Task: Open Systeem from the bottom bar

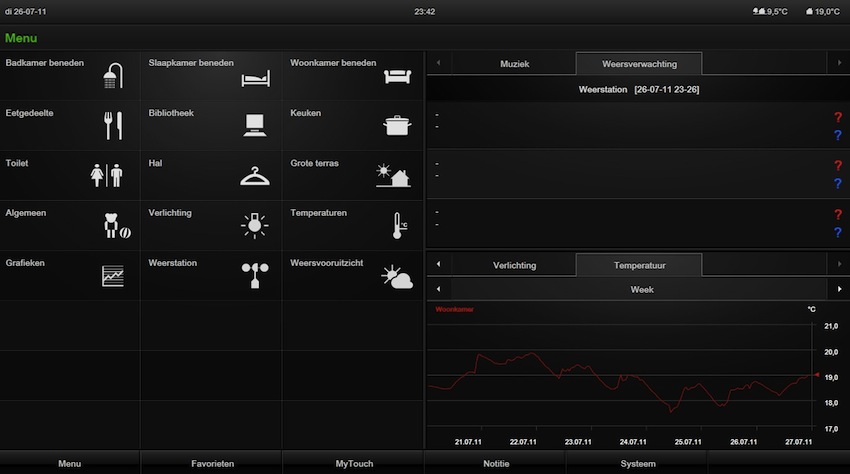Action: (x=637, y=464)
